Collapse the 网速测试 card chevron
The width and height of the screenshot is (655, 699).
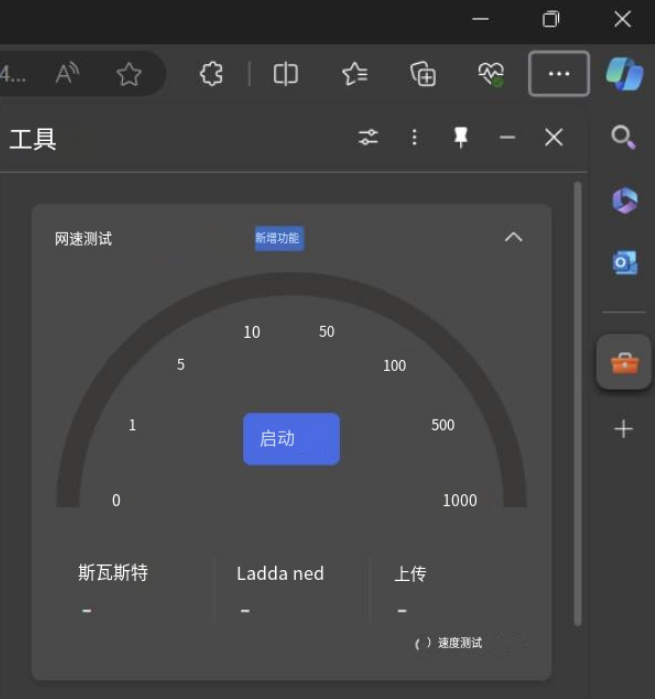point(513,237)
